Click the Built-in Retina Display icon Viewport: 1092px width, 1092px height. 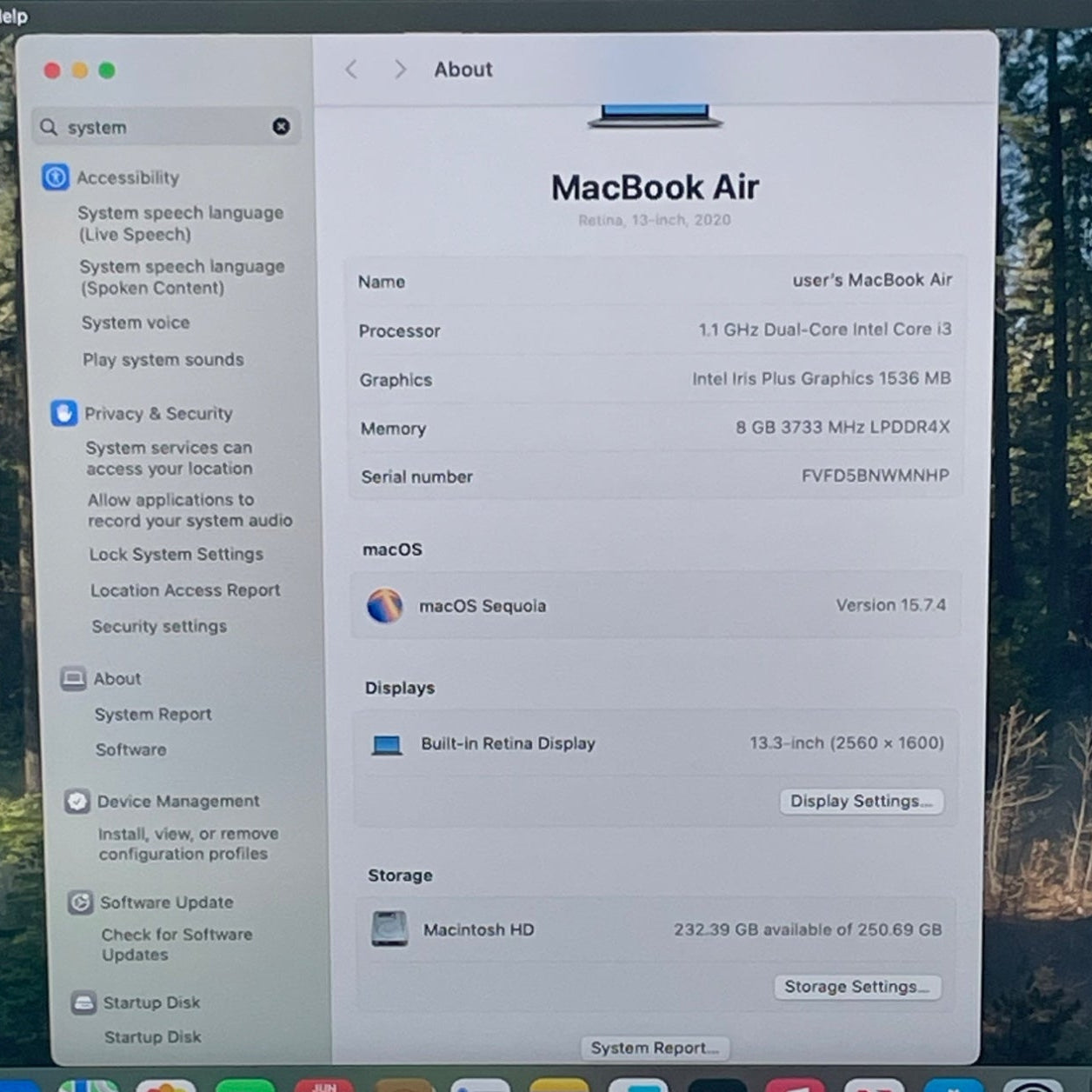coord(386,744)
